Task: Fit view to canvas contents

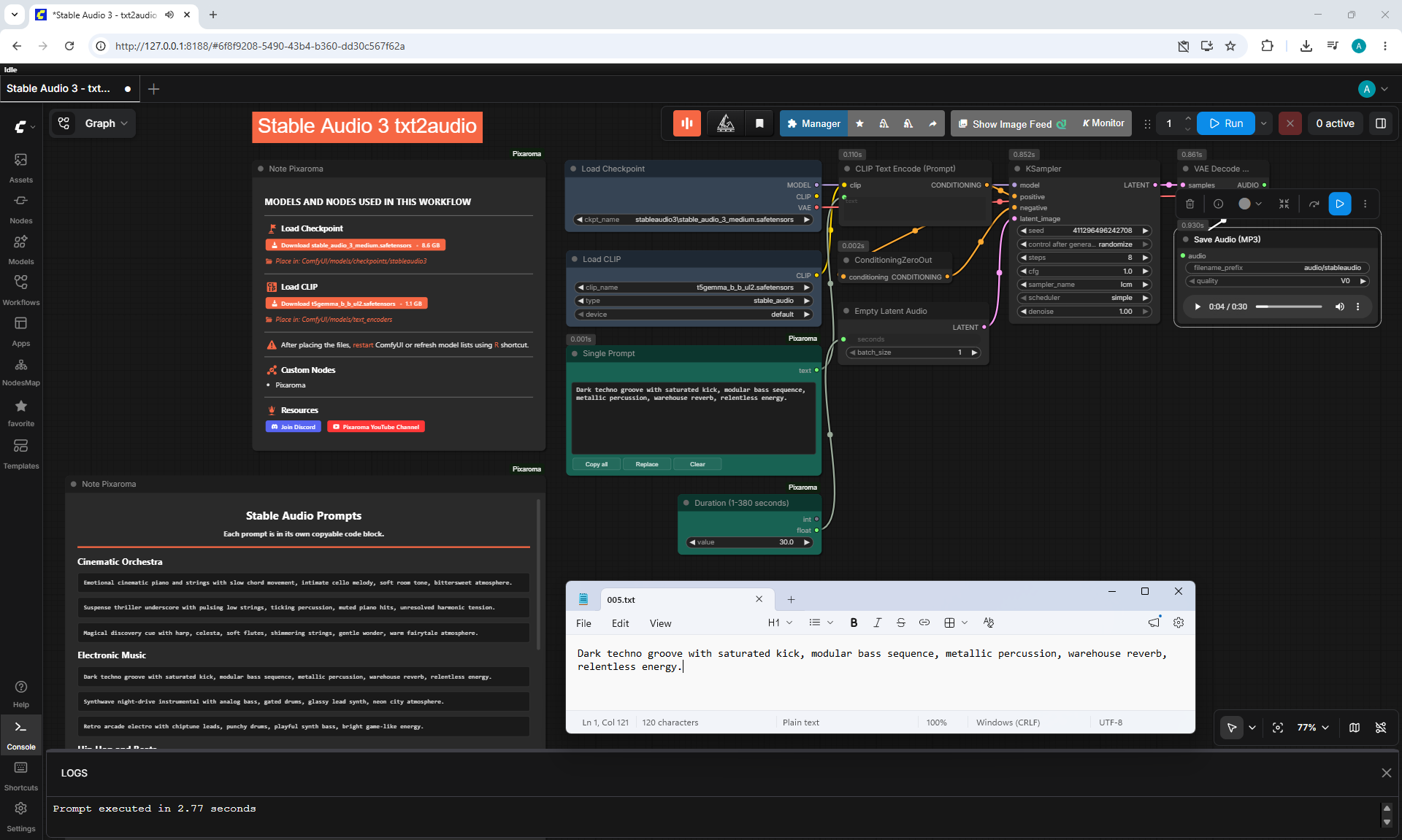Action: [1278, 728]
